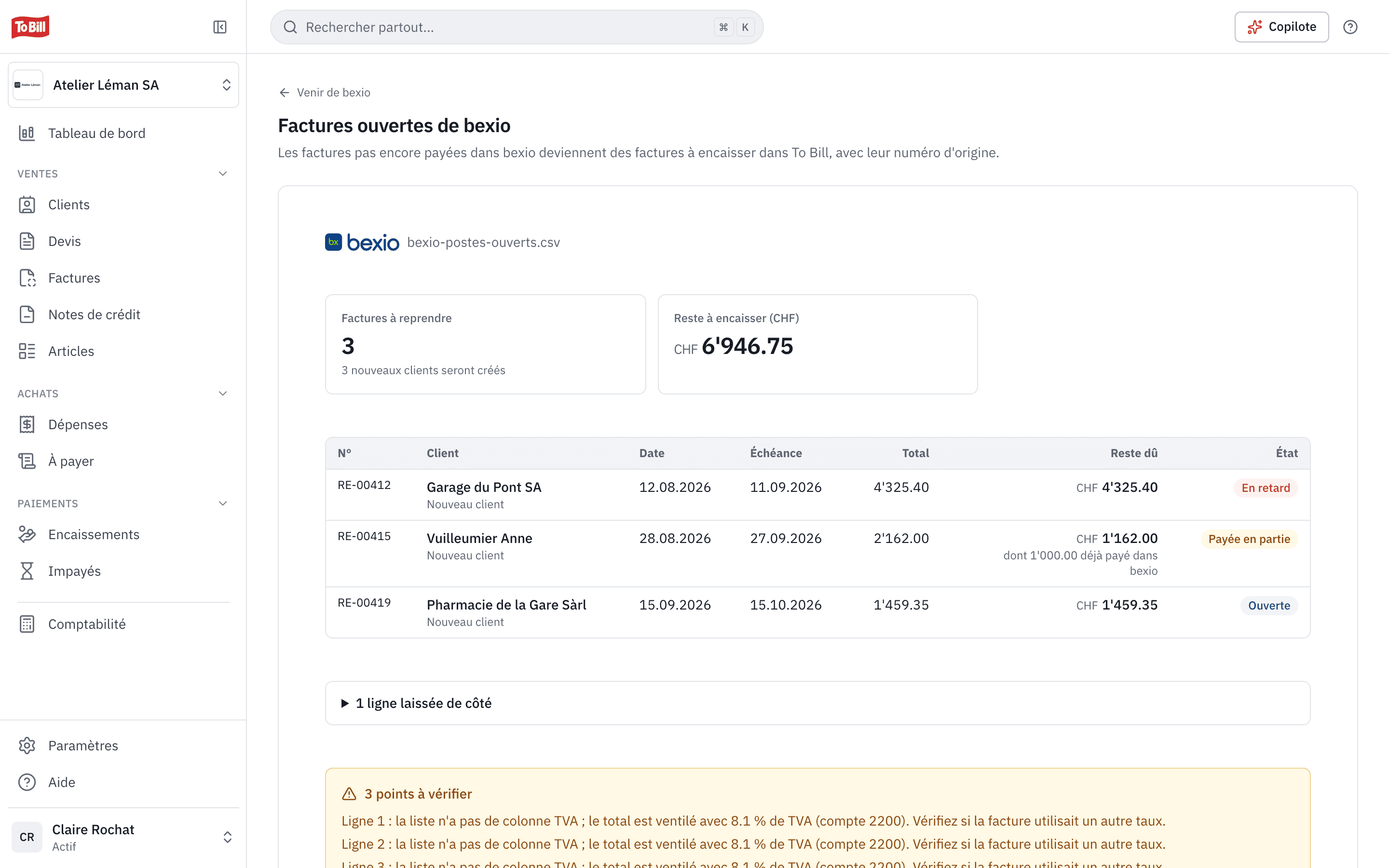Screen dimensions: 1389x868
Task: Click the Tableau de bord chart icon
Action: coord(27,133)
